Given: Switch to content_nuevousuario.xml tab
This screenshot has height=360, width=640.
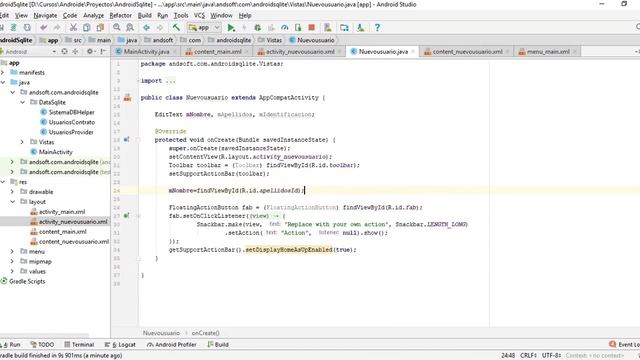Looking at the screenshot, I should 467,51.
